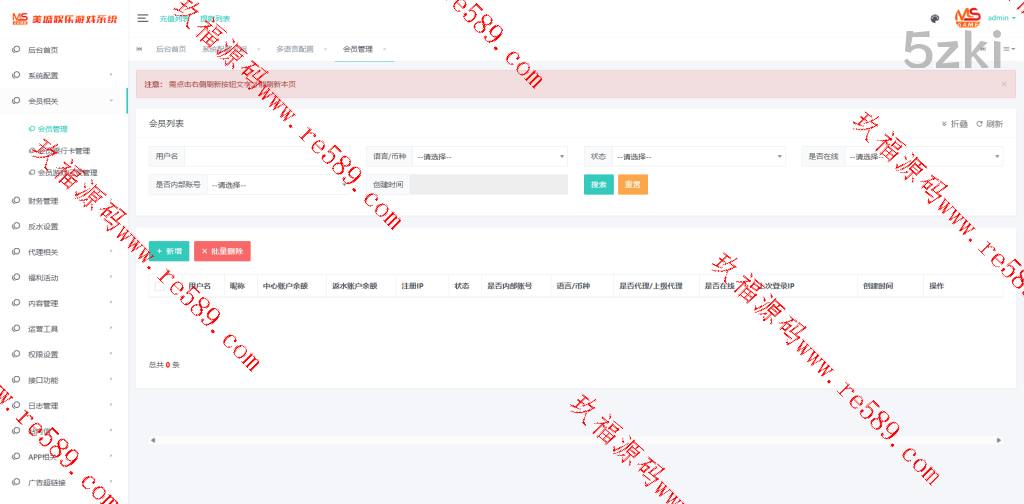
Task: Click the icon beside 会员相关 in sidebar
Action: pyautogui.click(x=16, y=101)
